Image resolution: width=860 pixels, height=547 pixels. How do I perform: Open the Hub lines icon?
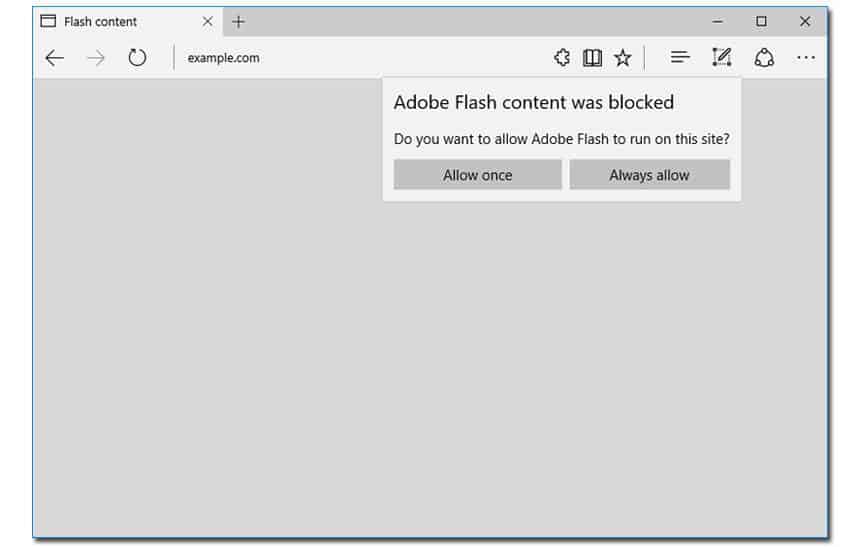[x=680, y=57]
